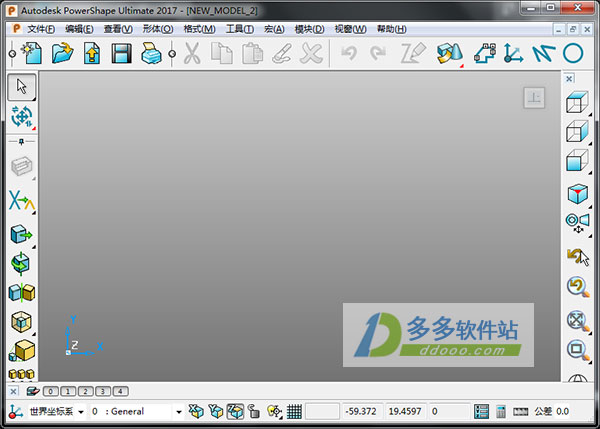Viewport: 600px width, 429px height.
Task: Open the 格式(M) menu
Action: pyautogui.click(x=199, y=29)
